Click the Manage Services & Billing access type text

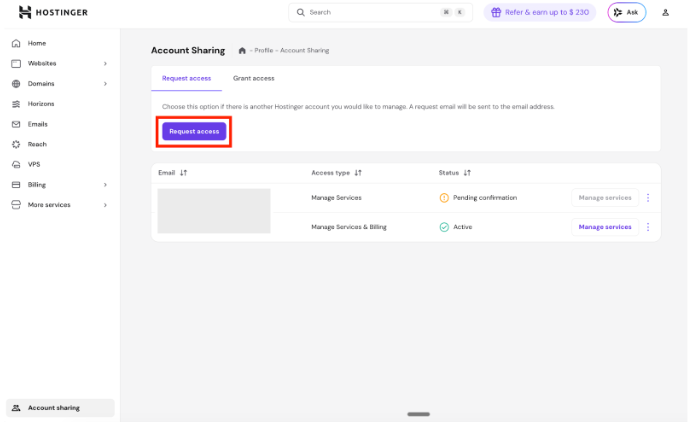click(349, 227)
